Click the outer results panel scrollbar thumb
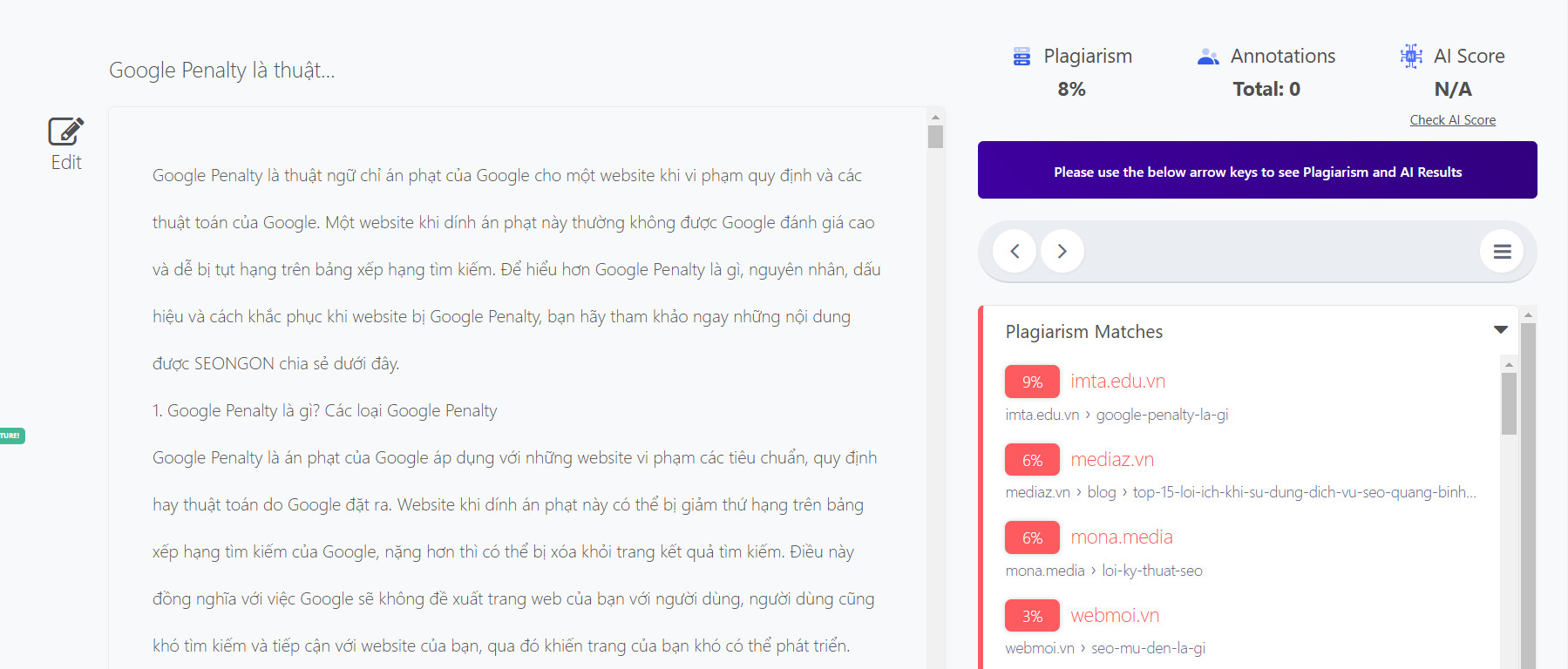The width and height of the screenshot is (1568, 669). point(1528,497)
